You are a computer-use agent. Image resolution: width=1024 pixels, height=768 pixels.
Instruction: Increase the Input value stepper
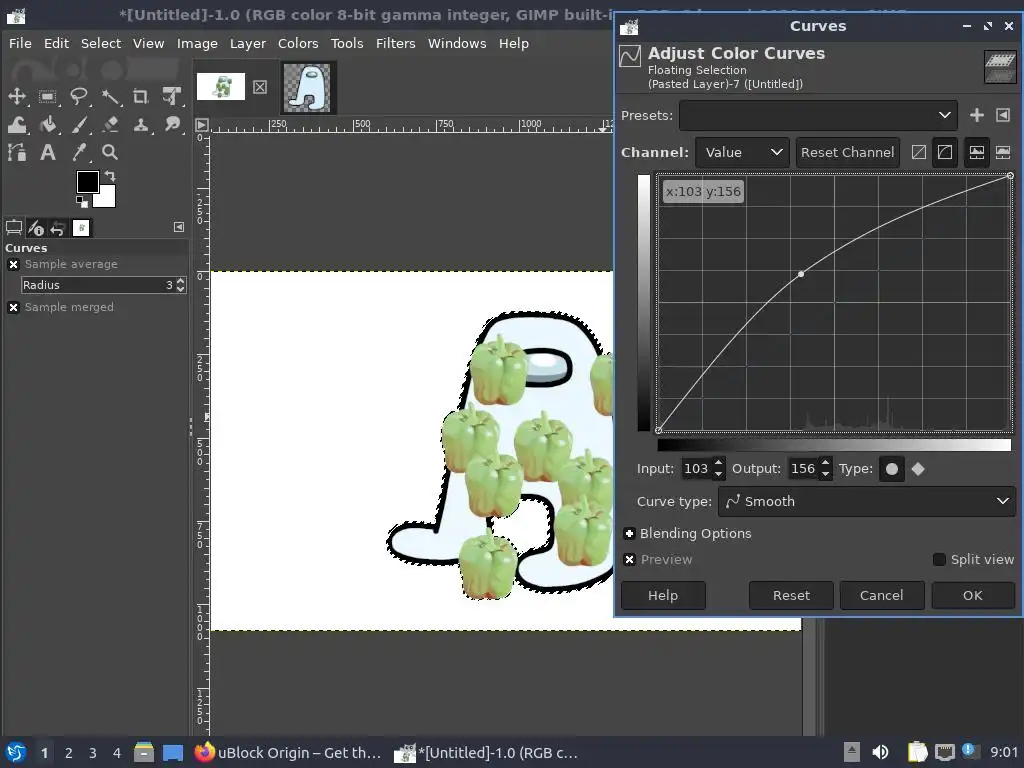tap(718, 463)
